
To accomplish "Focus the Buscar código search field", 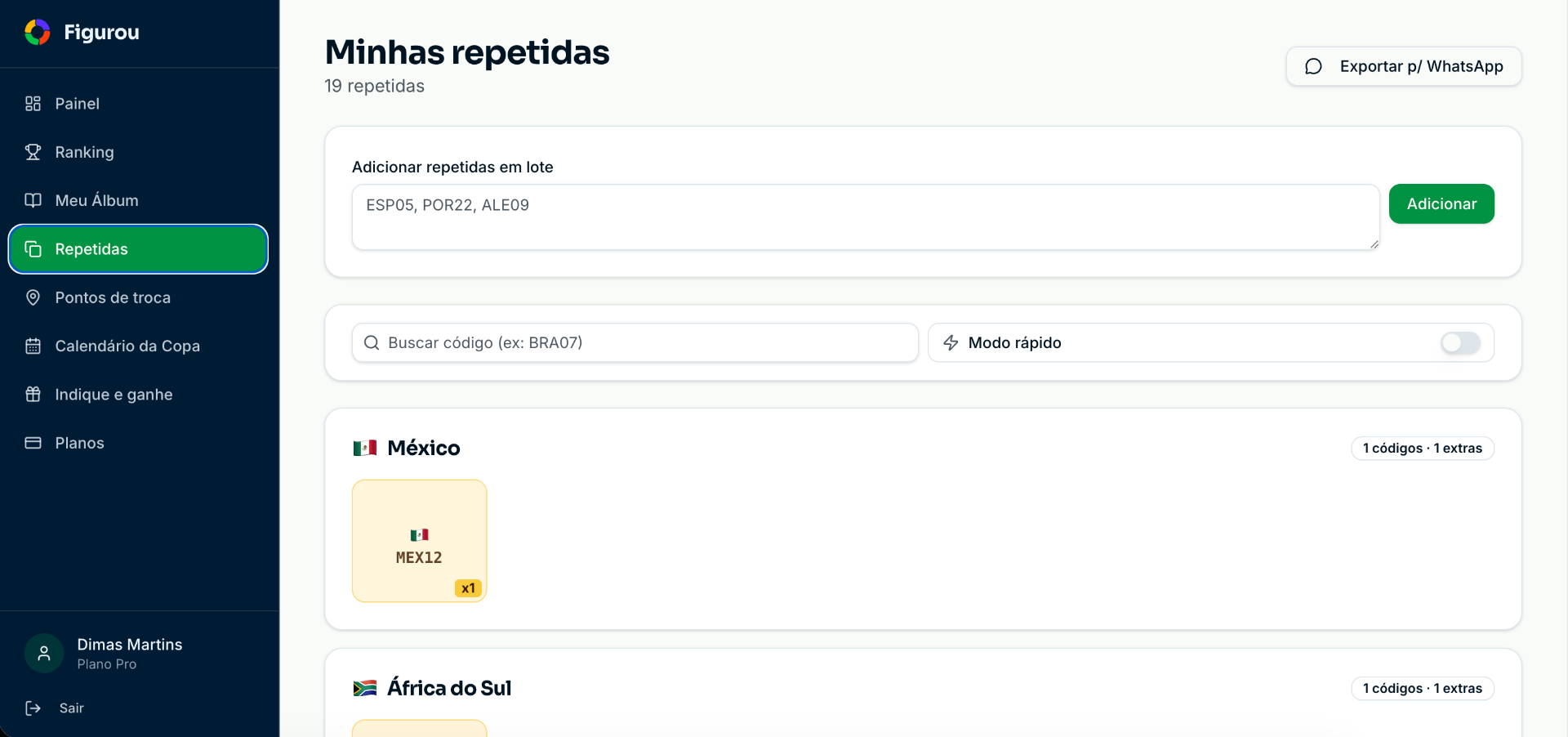I will [635, 343].
